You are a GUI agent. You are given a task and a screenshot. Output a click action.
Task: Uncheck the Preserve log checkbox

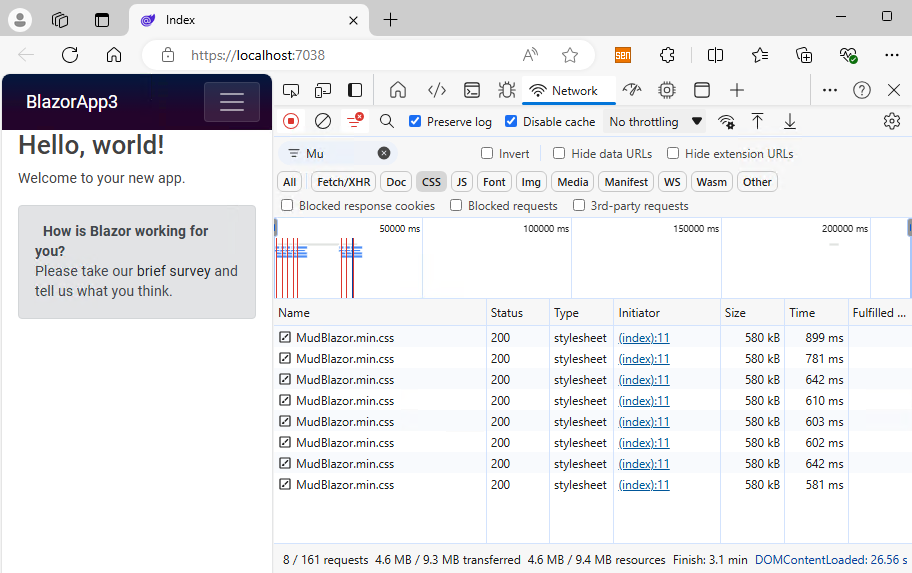(x=415, y=122)
